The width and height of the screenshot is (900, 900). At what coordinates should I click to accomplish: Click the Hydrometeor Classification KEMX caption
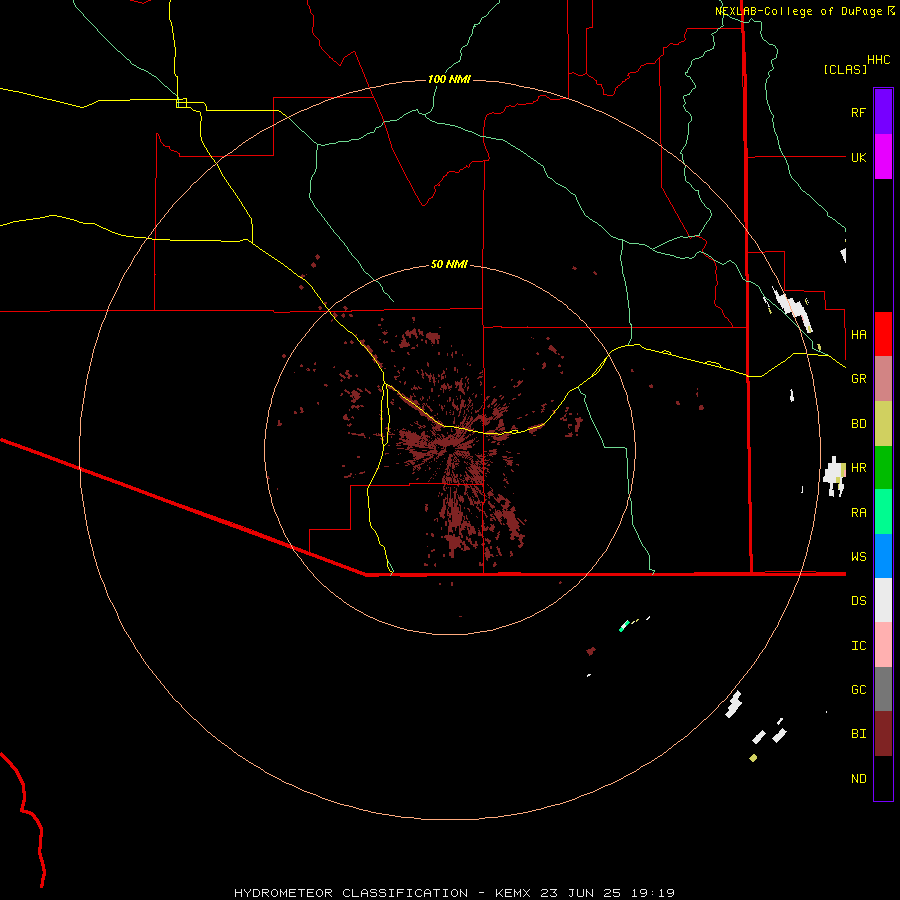[x=454, y=893]
